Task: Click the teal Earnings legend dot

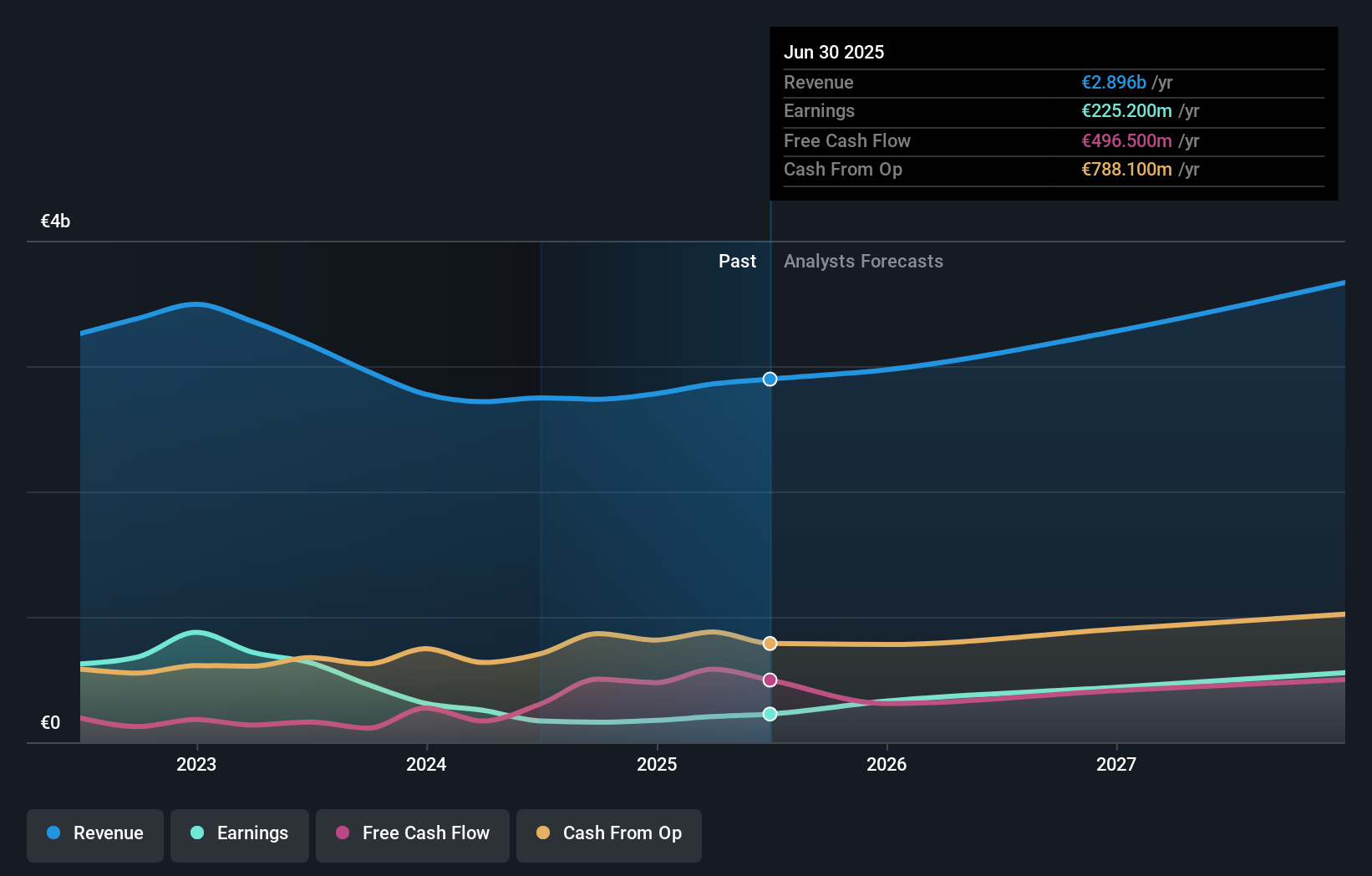Action: coord(195,833)
